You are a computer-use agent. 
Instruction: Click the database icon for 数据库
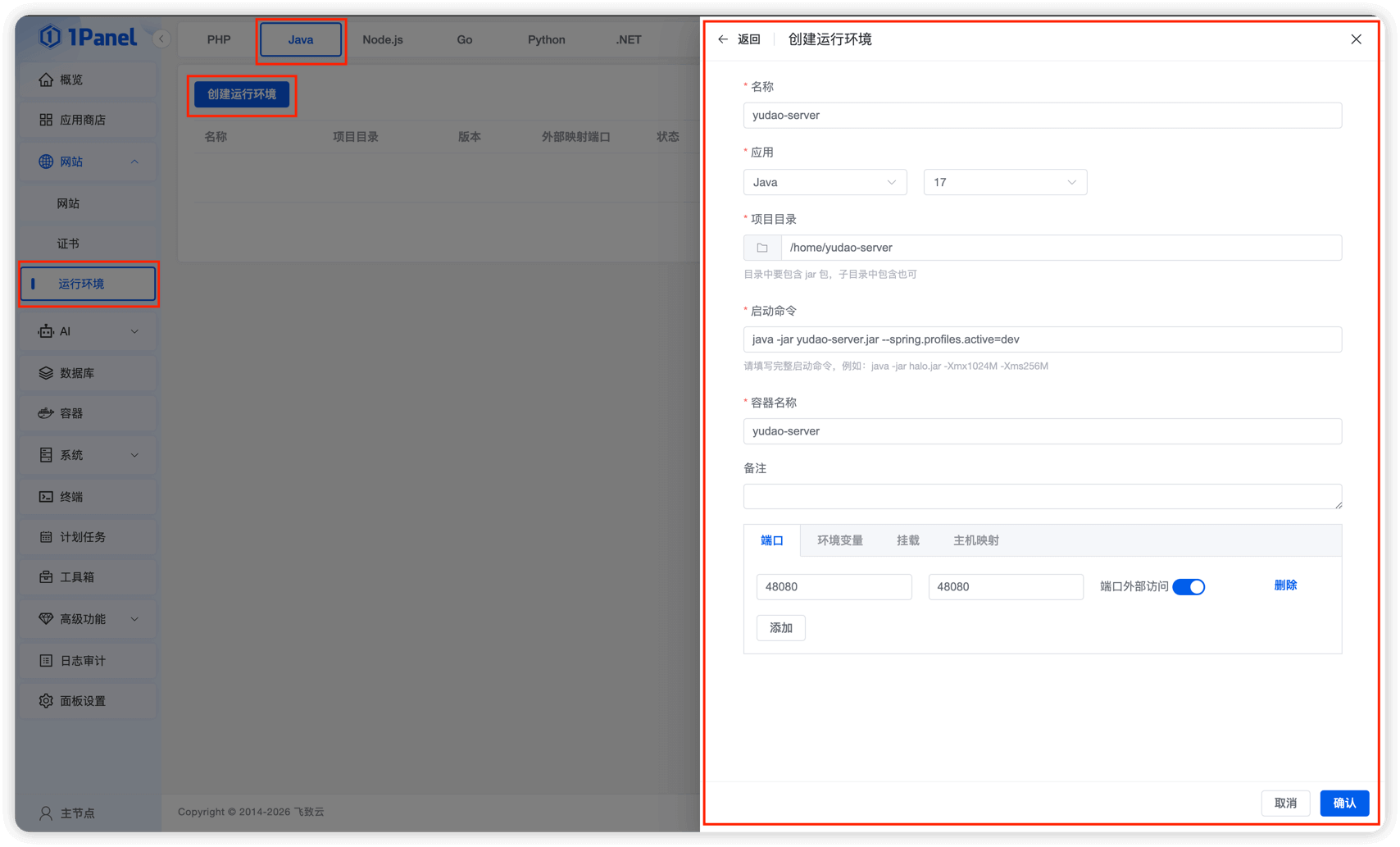pyautogui.click(x=46, y=373)
